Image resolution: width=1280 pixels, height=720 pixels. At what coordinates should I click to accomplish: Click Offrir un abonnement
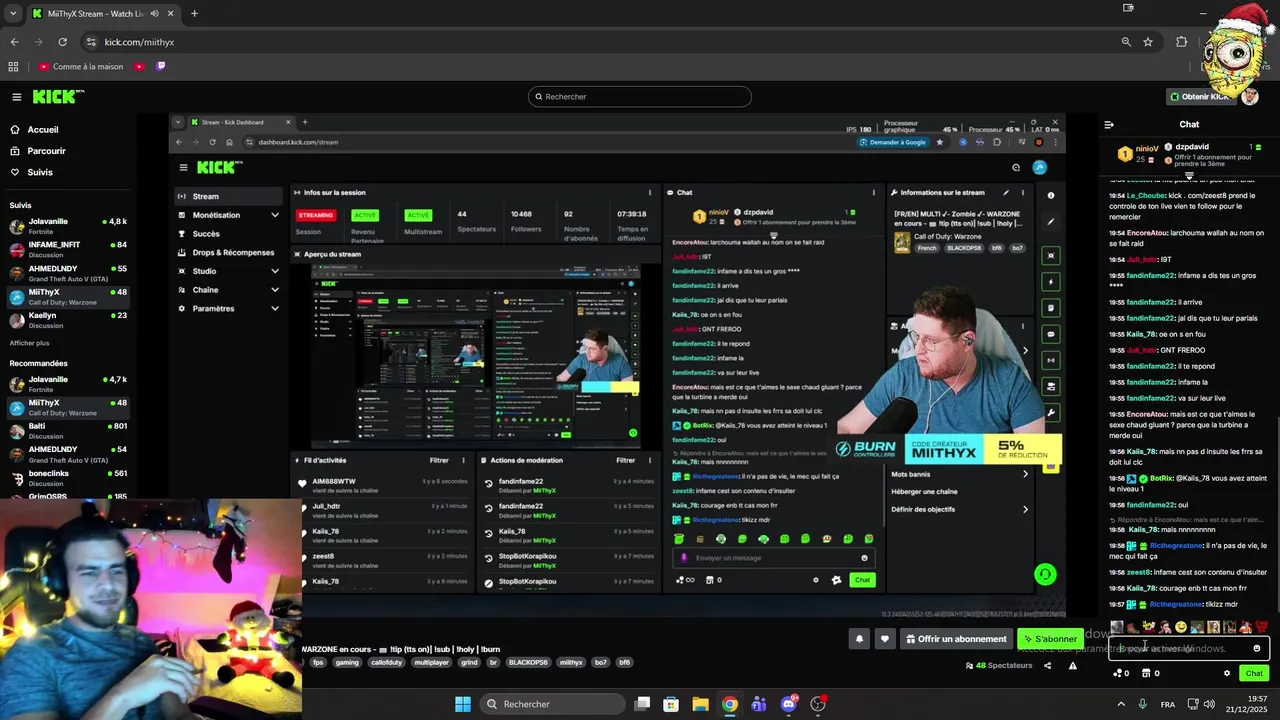(x=956, y=639)
